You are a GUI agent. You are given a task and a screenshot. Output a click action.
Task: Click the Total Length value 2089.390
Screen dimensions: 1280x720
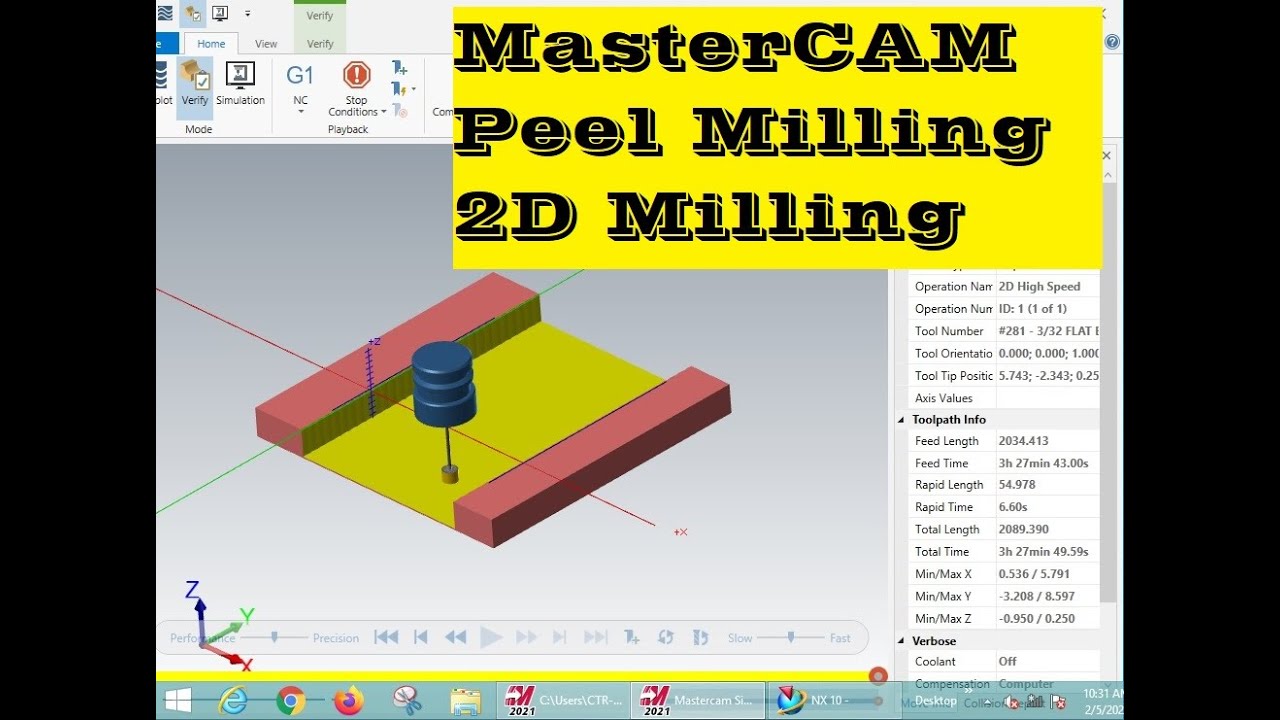pos(1024,530)
